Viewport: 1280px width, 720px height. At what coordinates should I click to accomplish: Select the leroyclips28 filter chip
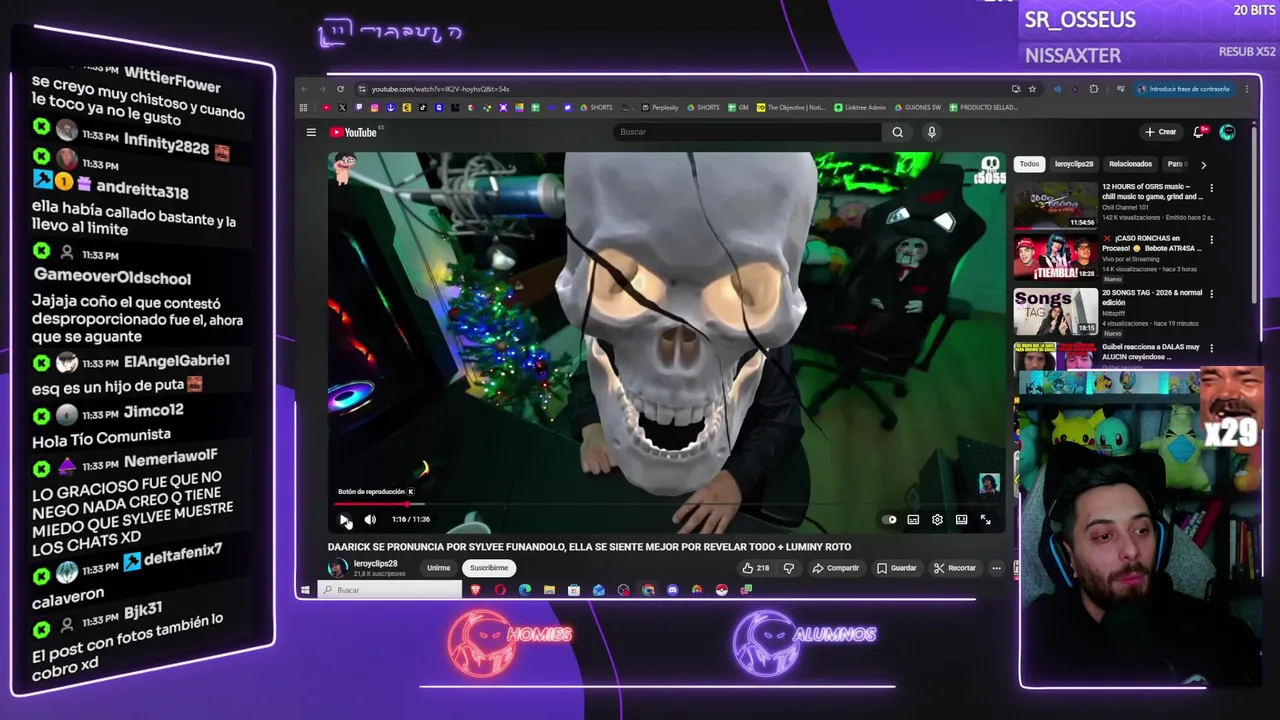1074,164
